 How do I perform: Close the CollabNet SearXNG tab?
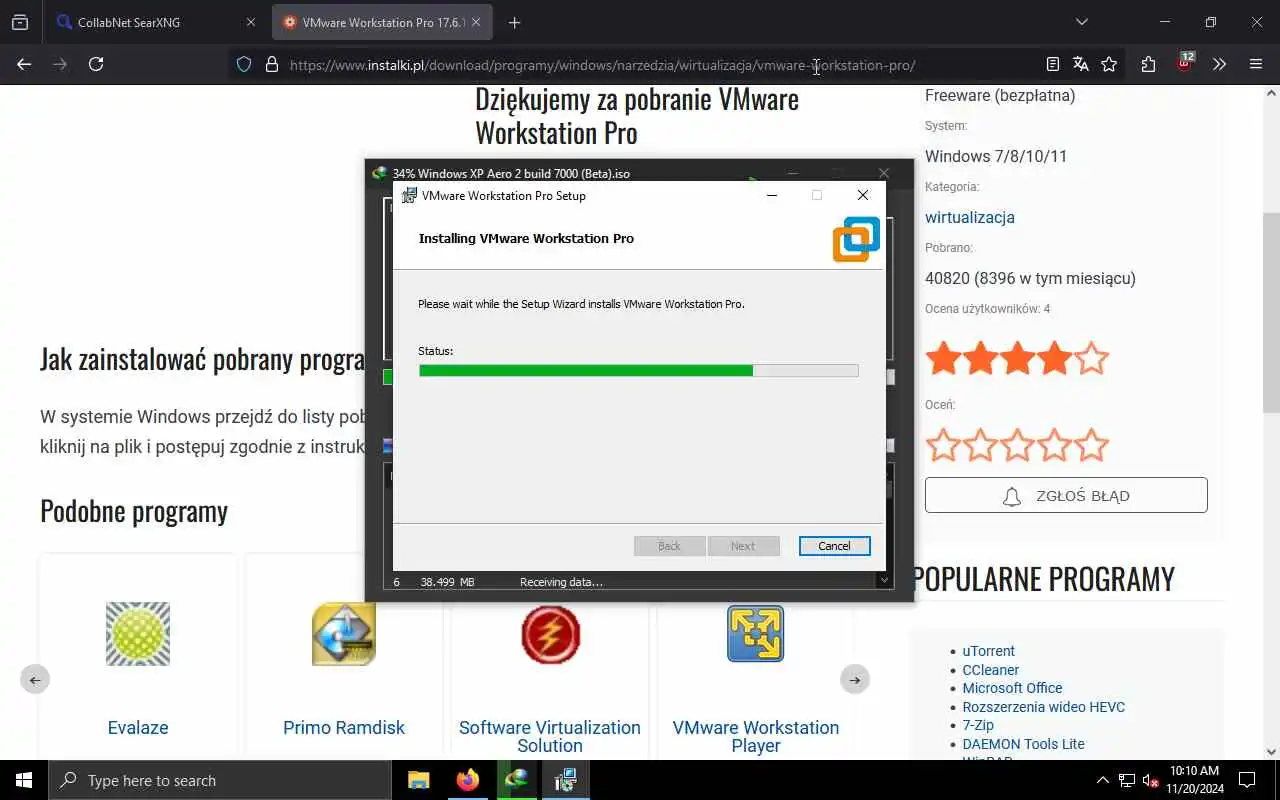pos(250,22)
